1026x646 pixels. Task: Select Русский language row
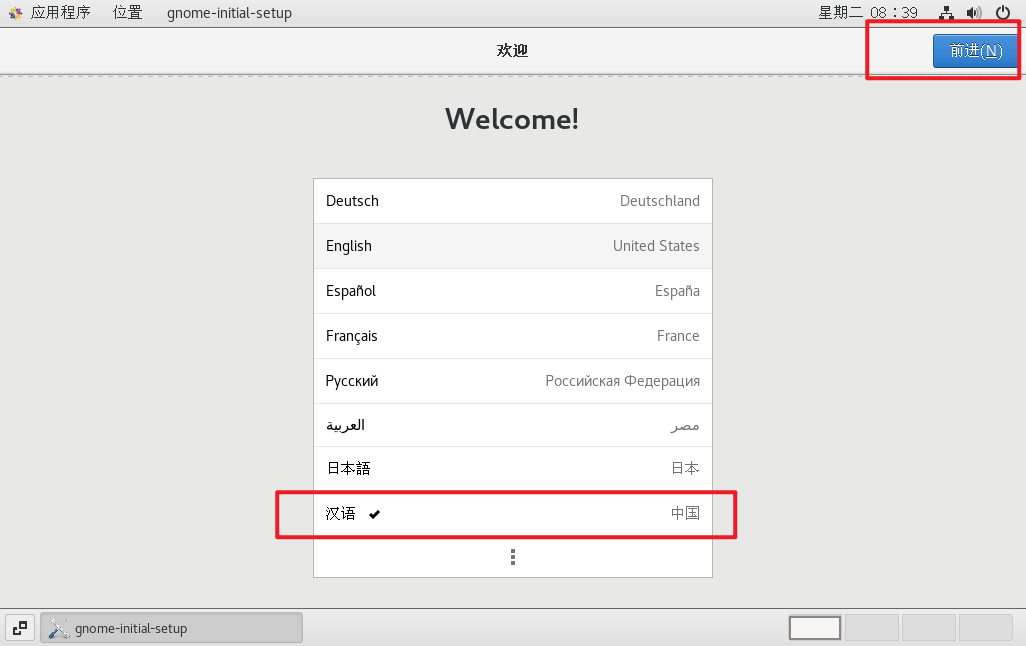point(512,381)
